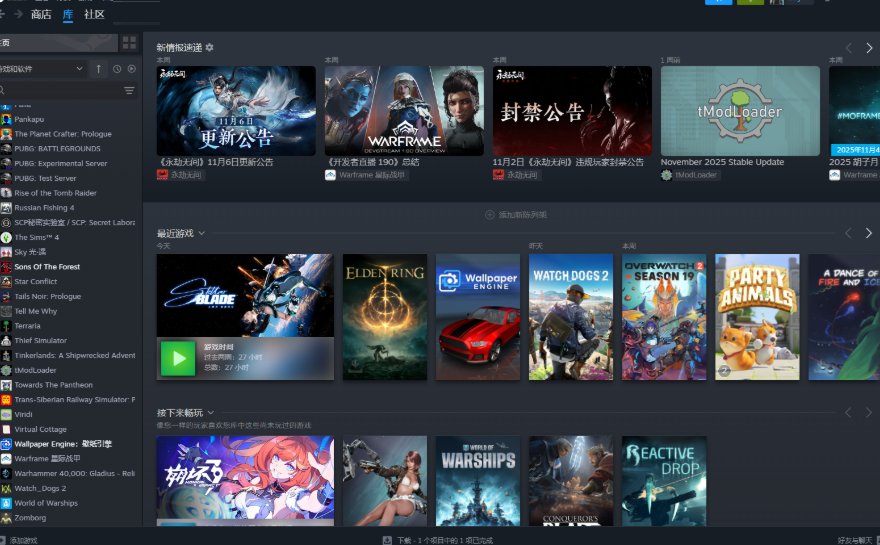Open the 接下来畅玩 shelf dropdown
Viewport: 880px width, 545px height.
[210, 412]
